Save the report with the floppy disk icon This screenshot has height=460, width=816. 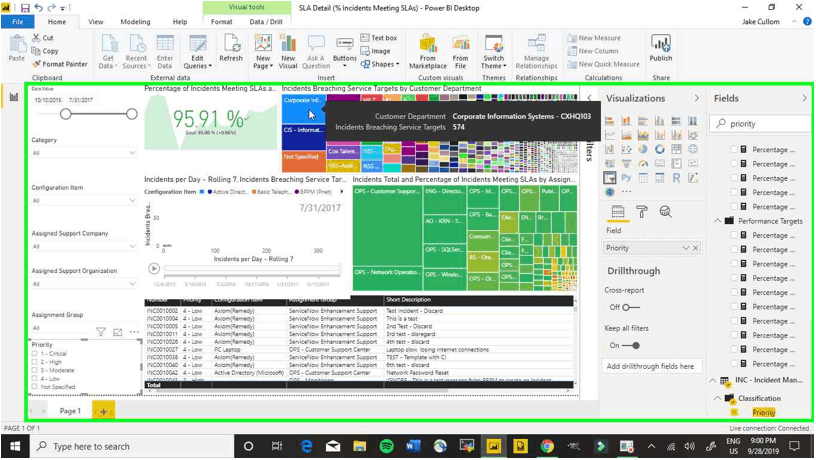point(25,8)
